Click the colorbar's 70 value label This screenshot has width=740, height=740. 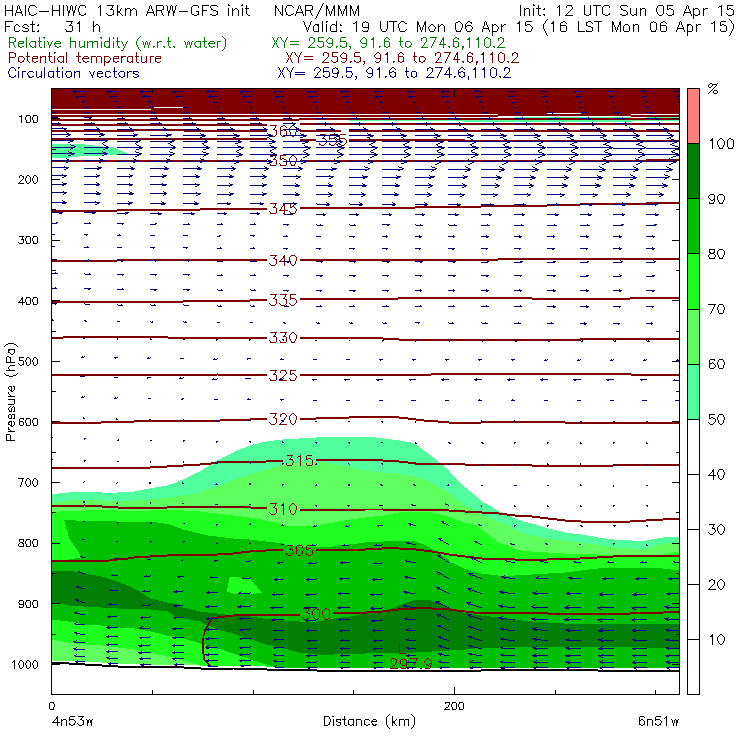[716, 309]
